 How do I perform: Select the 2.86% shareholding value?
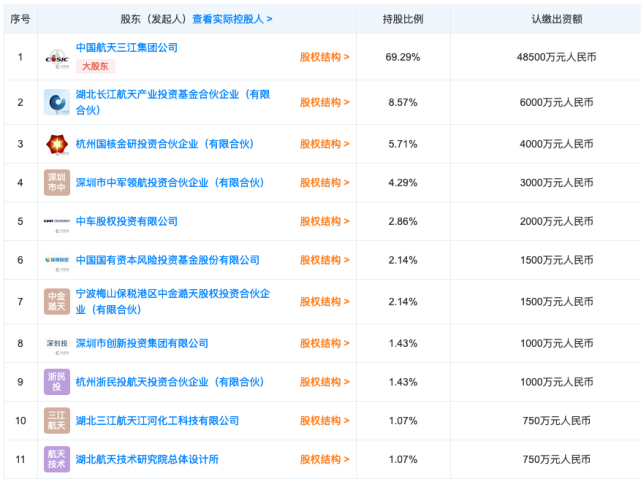(x=403, y=221)
